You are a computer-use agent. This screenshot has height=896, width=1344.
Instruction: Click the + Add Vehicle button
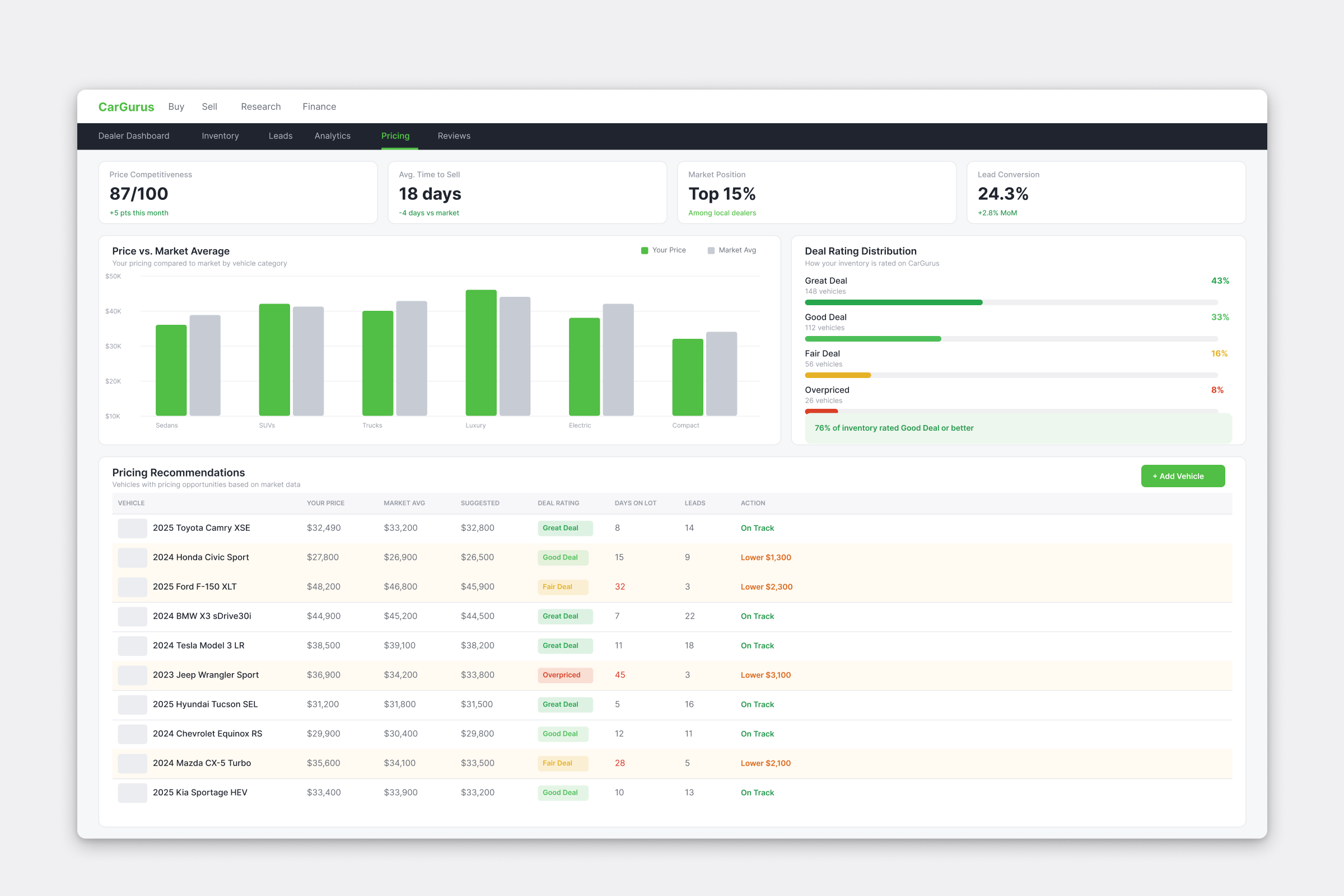click(1183, 476)
